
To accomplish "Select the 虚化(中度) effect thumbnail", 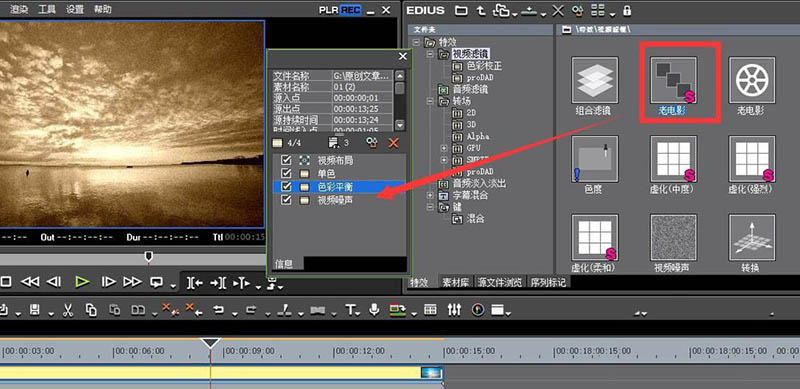I will pos(673,159).
